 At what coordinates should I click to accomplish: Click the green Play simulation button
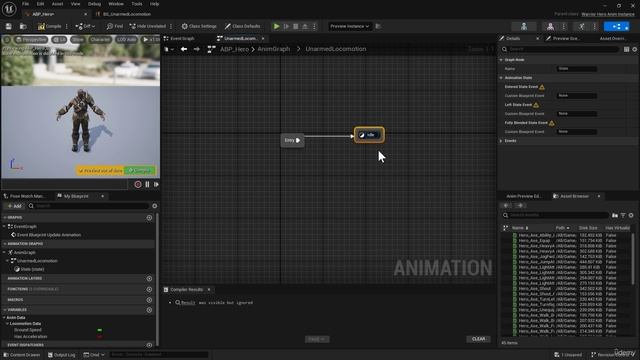click(276, 26)
